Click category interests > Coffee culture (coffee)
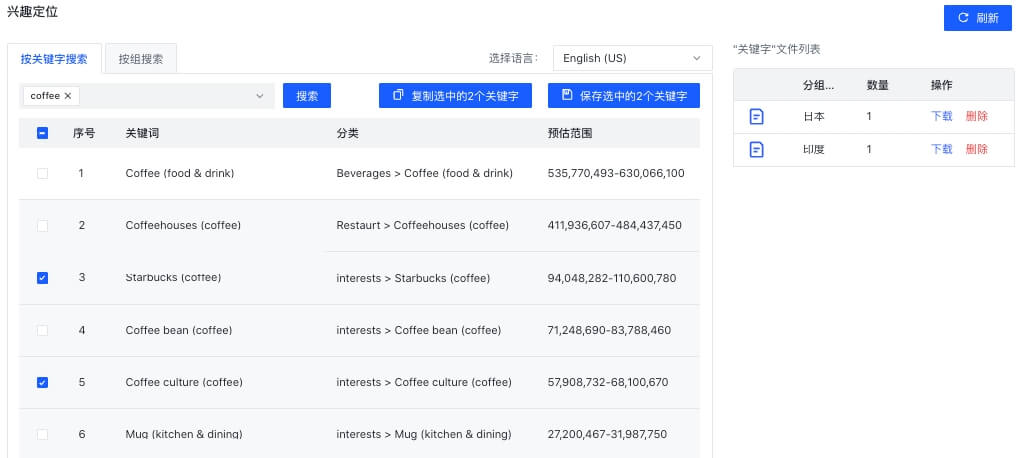This screenshot has width=1026, height=458. click(x=424, y=383)
